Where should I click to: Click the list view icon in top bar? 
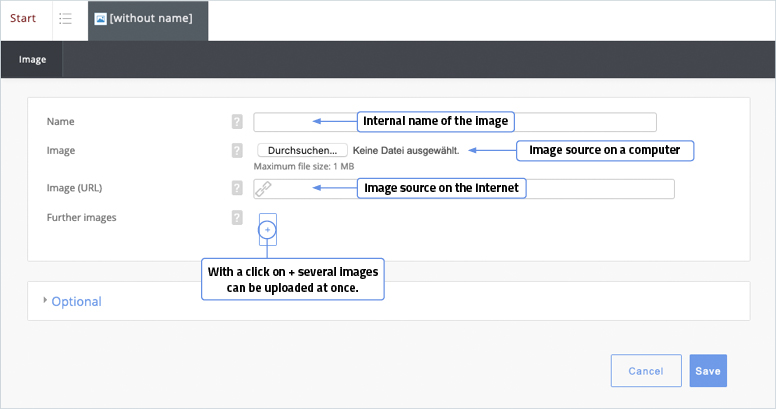point(66,19)
